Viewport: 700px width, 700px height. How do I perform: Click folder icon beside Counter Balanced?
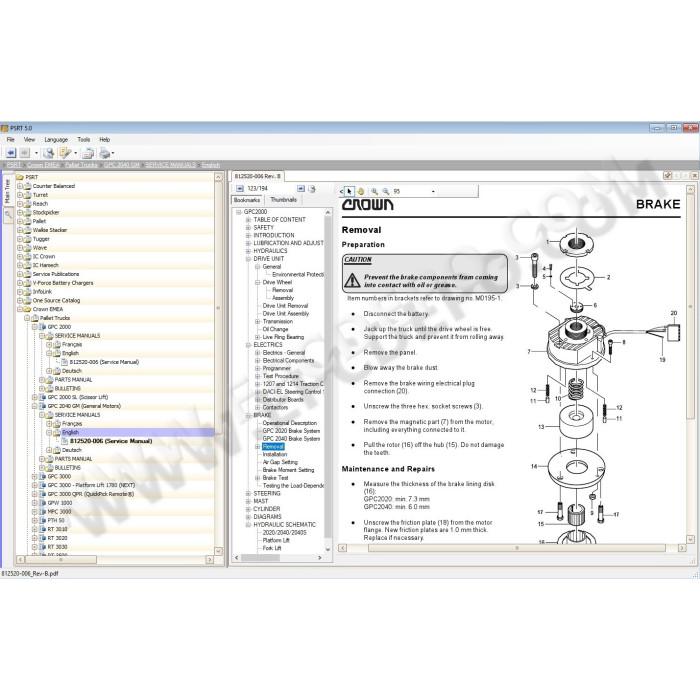point(28,186)
